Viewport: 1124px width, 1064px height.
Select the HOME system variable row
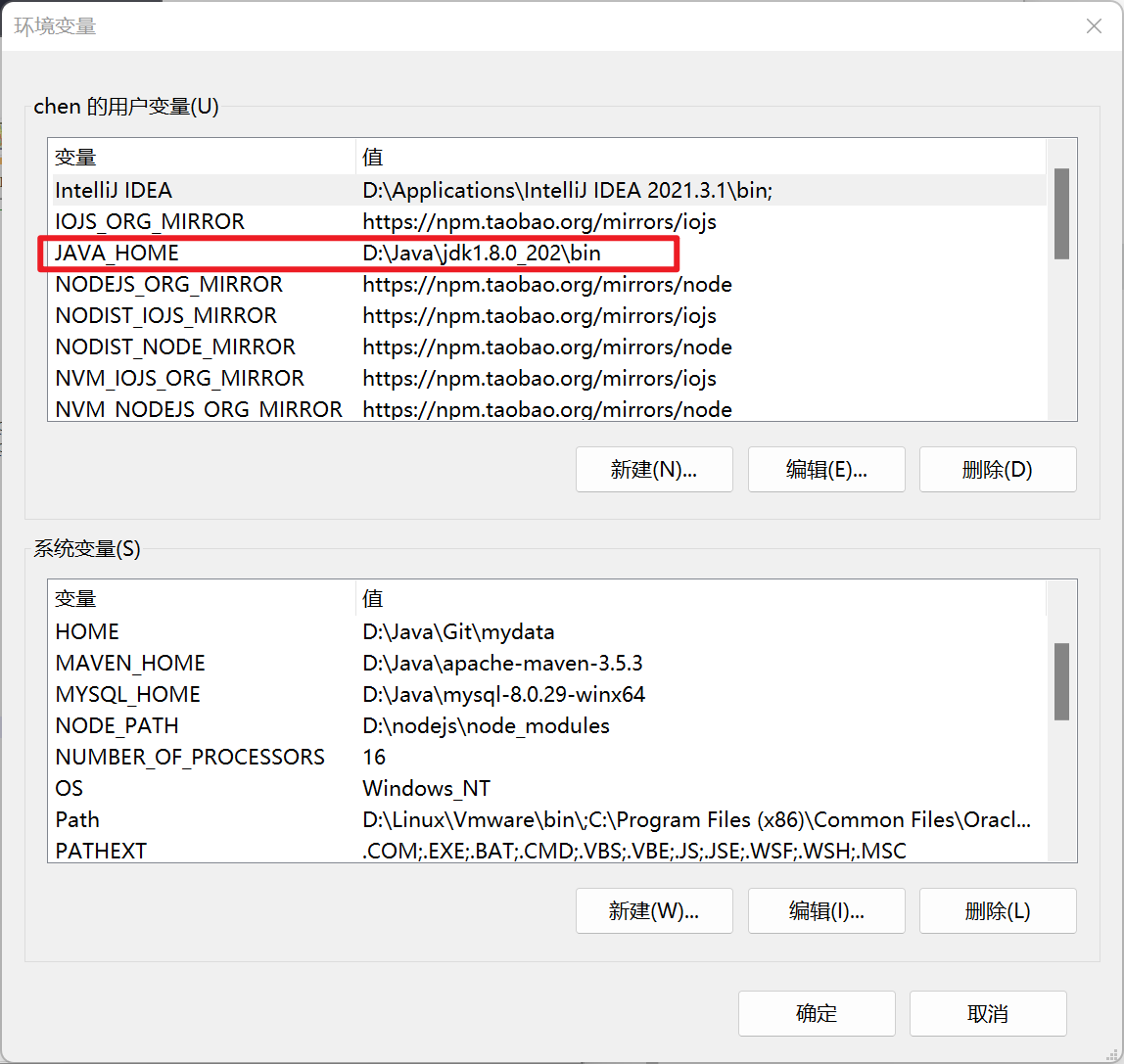click(549, 631)
